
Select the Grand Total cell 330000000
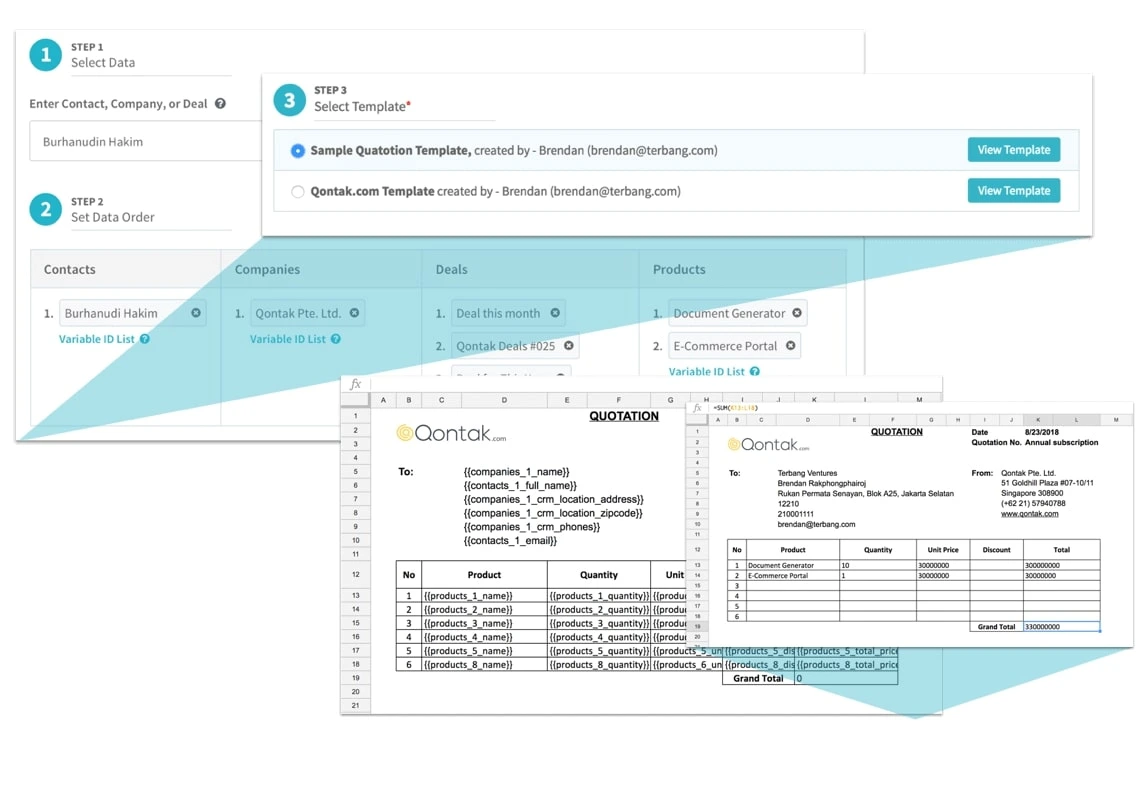(x=1062, y=627)
